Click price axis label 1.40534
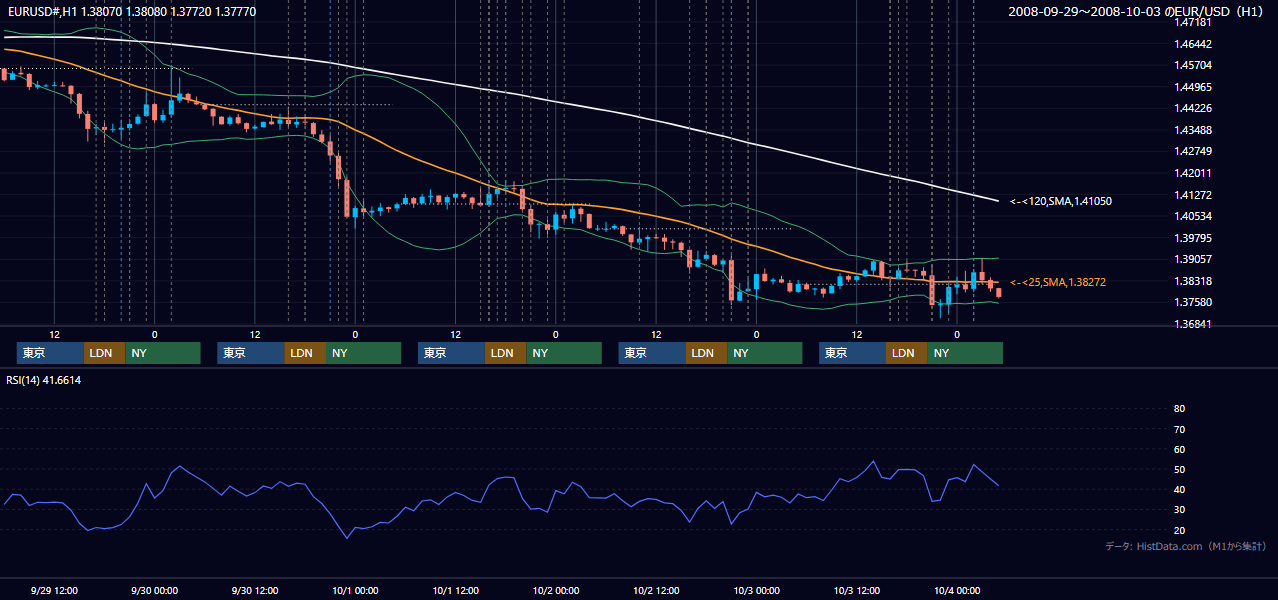The height and width of the screenshot is (600, 1278). [x=1193, y=216]
